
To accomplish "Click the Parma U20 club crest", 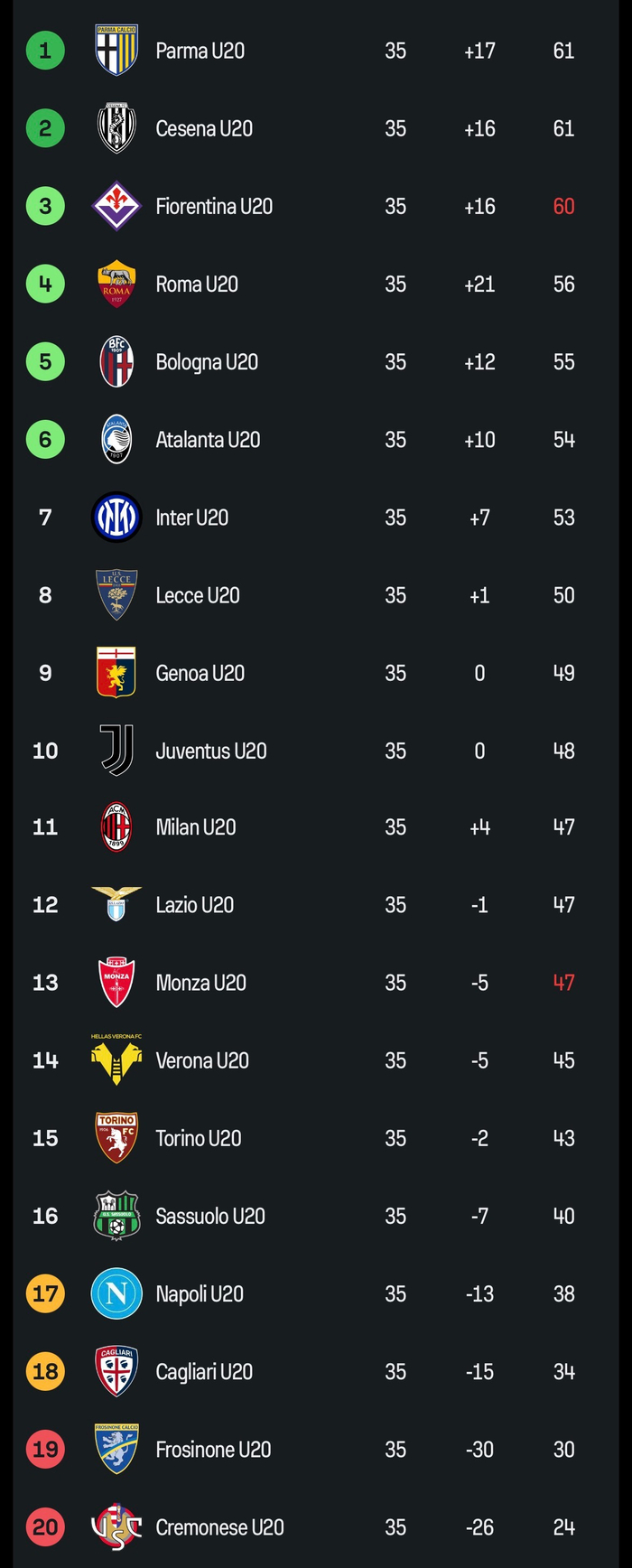I will (x=116, y=51).
